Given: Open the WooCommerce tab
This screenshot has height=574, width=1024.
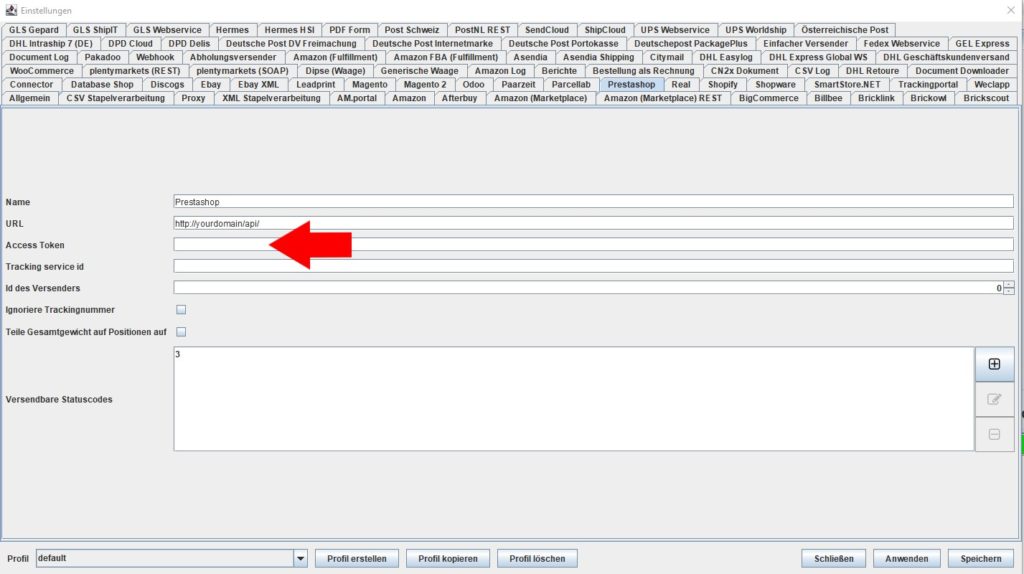Looking at the screenshot, I should click(x=42, y=71).
